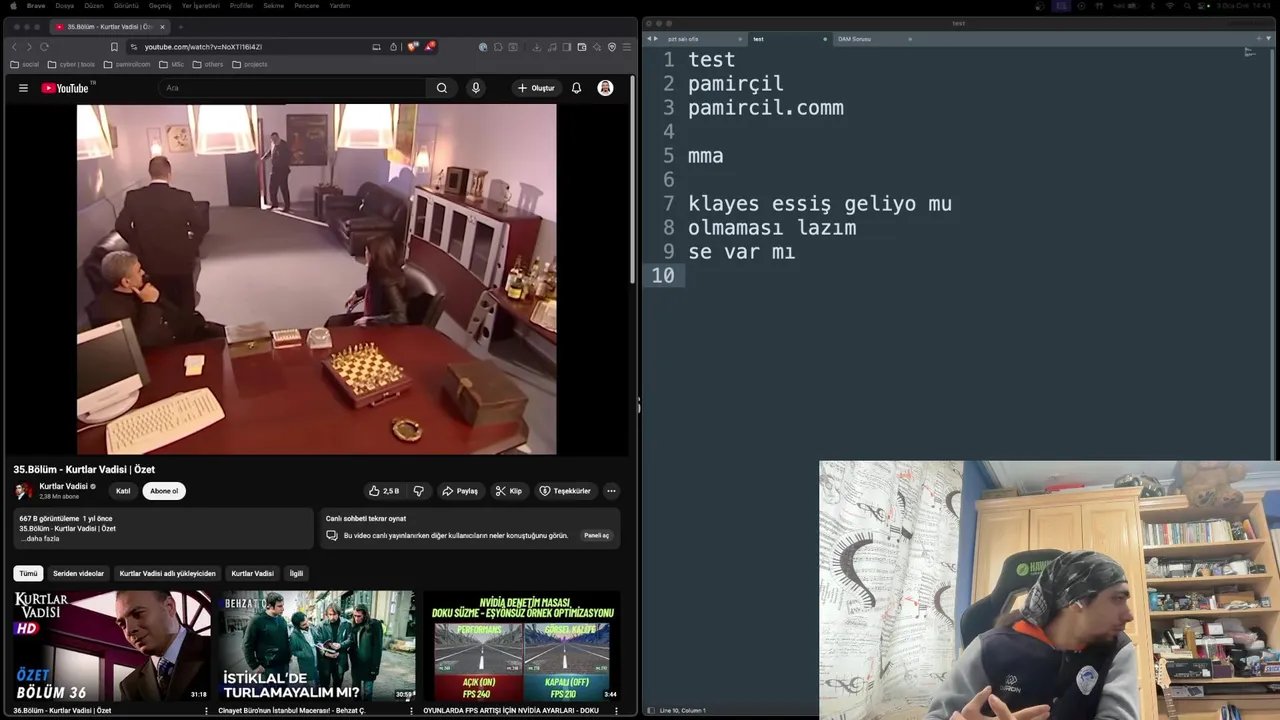Image resolution: width=1280 pixels, height=720 pixels.
Task: Expand description with ...daha fazla
Action: pyautogui.click(x=40, y=538)
